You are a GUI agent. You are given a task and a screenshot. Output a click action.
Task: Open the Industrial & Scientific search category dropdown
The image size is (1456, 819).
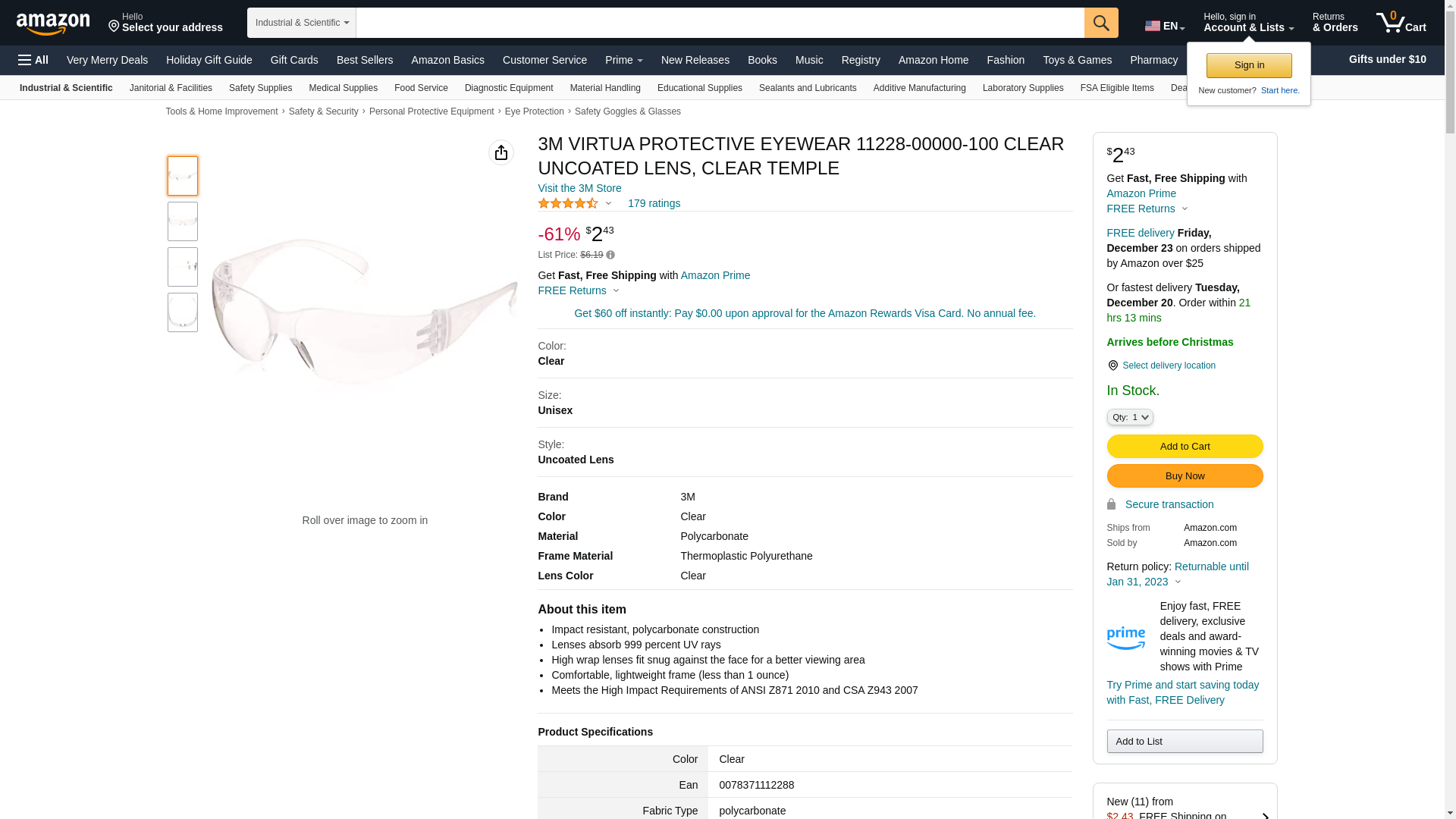point(301,23)
